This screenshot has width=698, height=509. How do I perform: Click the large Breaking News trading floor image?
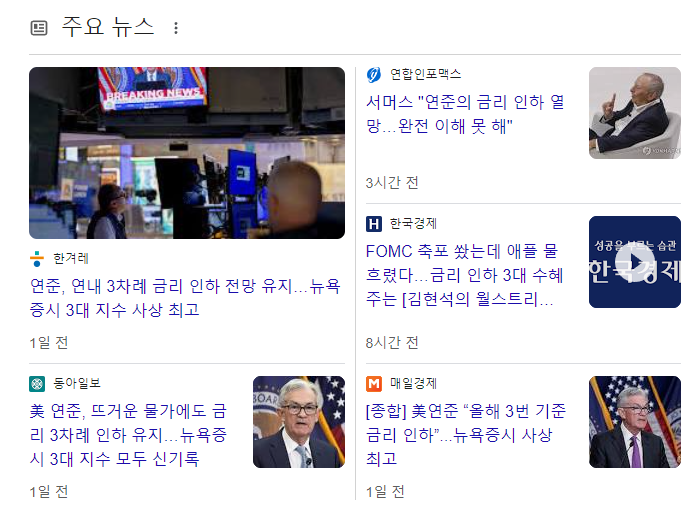coord(187,153)
